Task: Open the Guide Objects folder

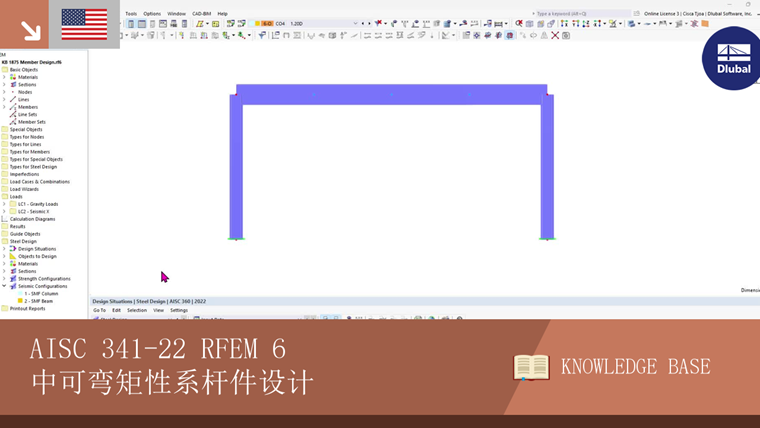Action: (25, 234)
